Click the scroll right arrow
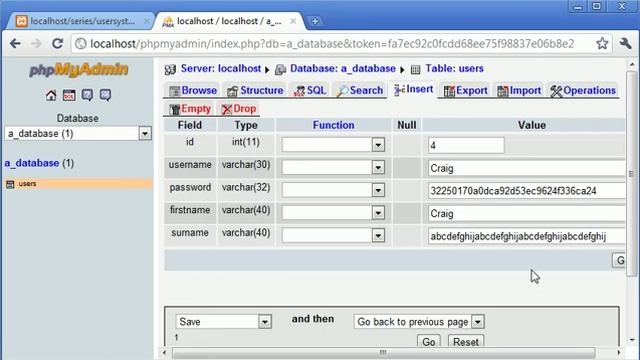Viewport: 640px width, 360px height. coord(619,353)
